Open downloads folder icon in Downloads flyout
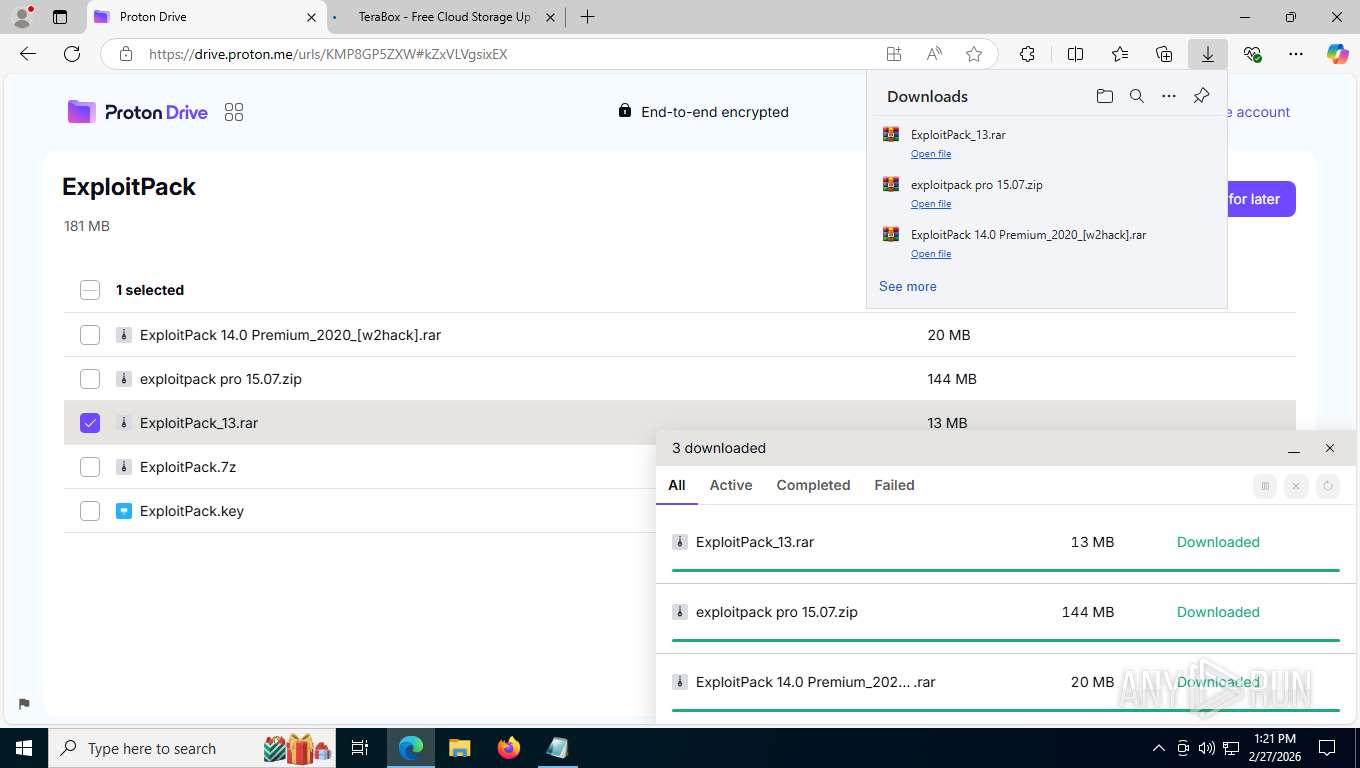 click(1104, 96)
